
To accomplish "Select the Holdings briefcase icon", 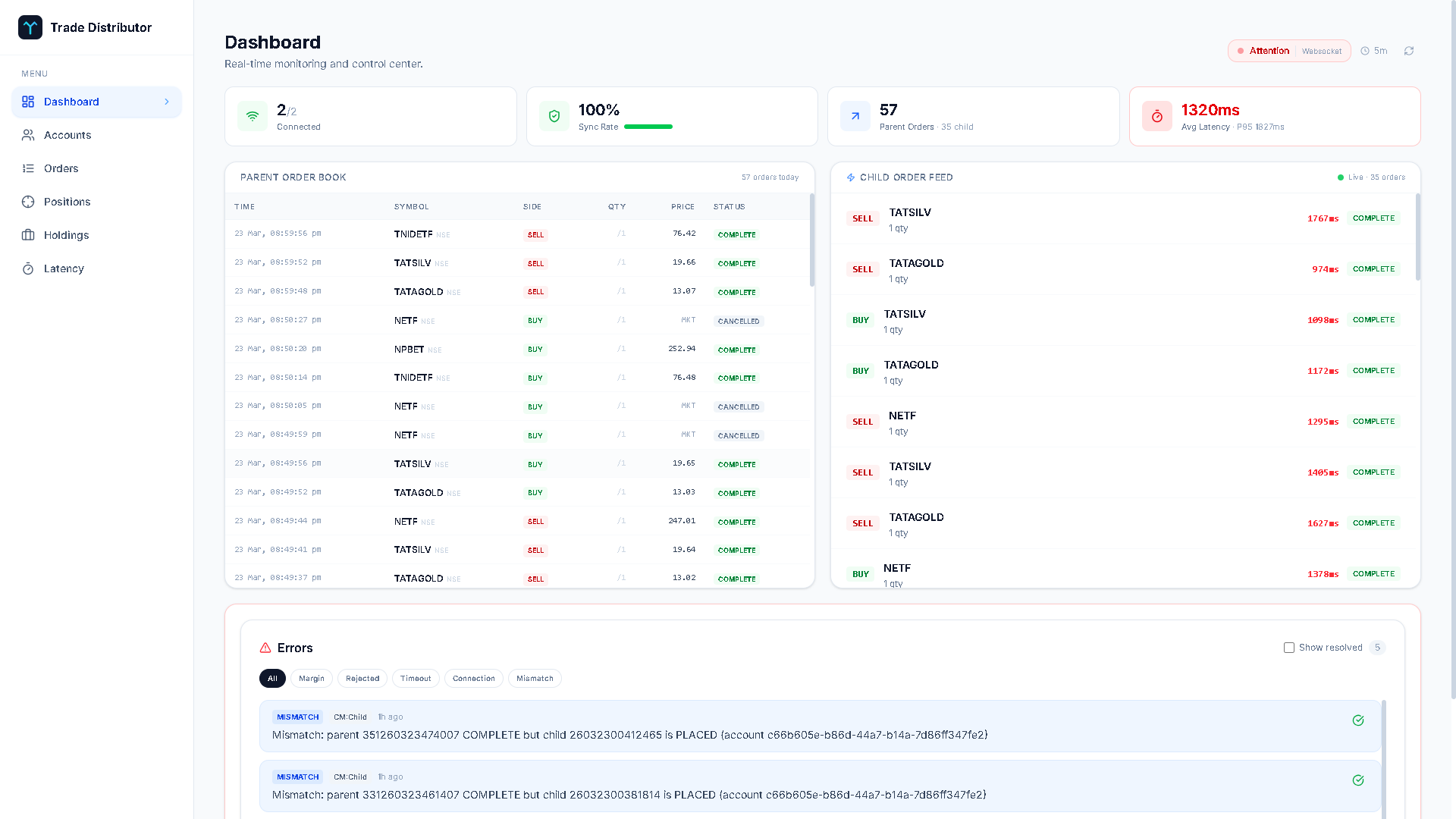I will [x=28, y=235].
